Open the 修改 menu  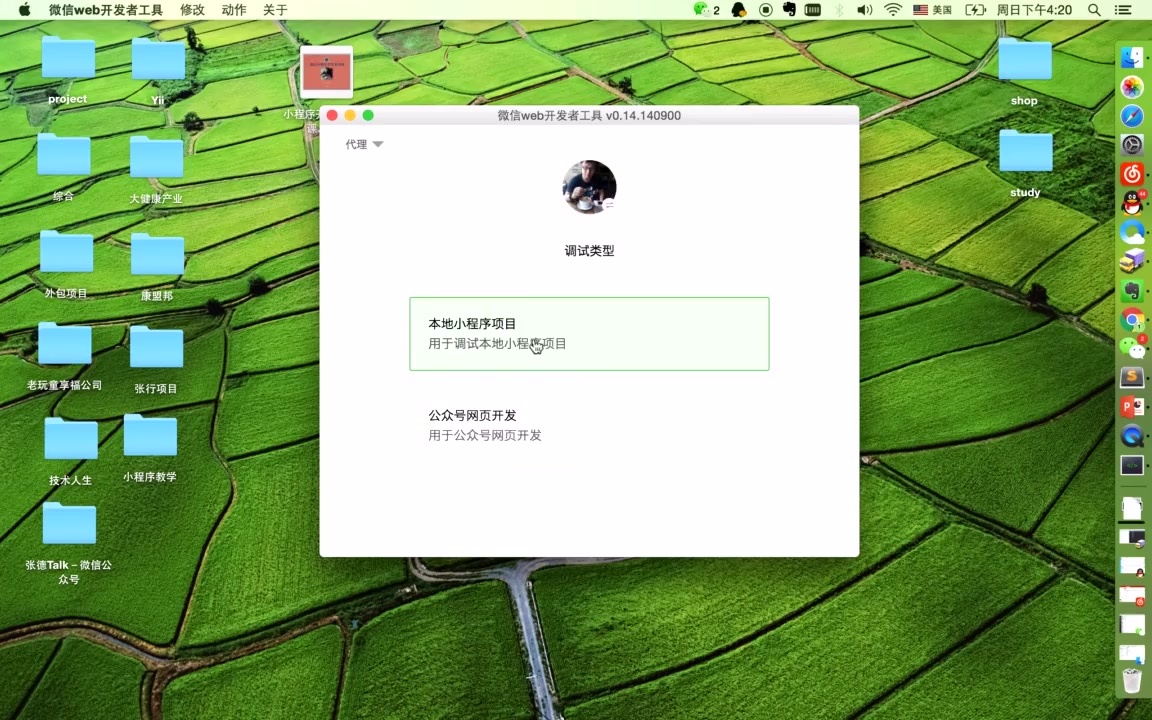tap(192, 10)
